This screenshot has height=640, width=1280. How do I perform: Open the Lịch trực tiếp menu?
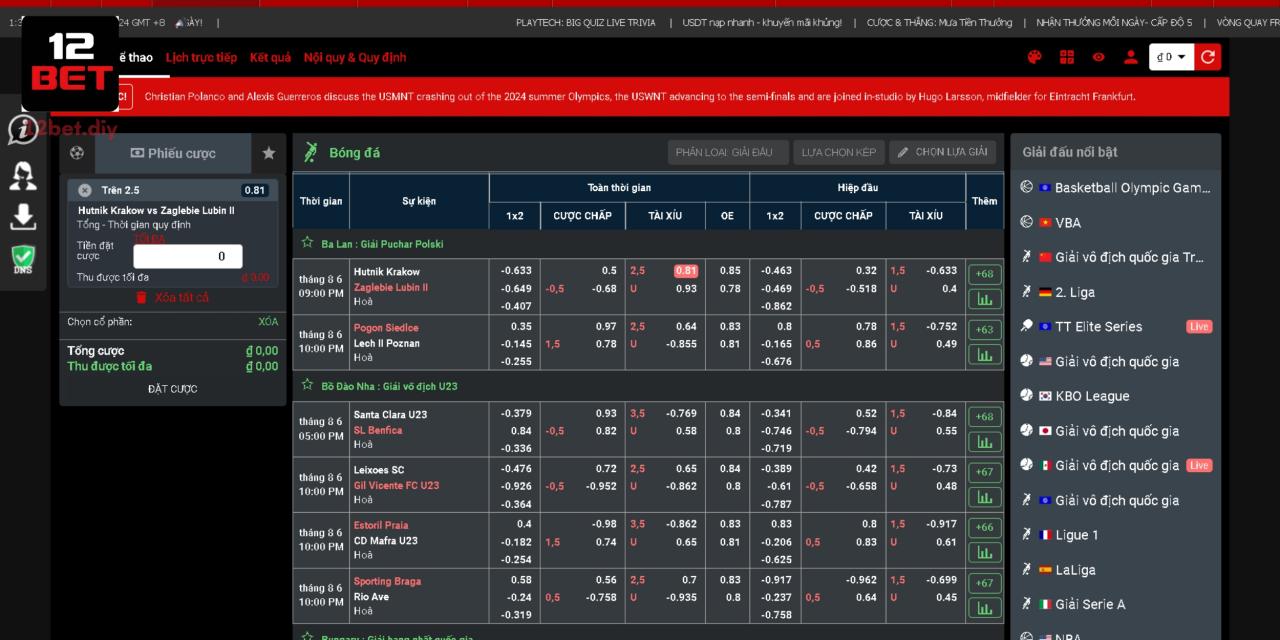[200, 57]
